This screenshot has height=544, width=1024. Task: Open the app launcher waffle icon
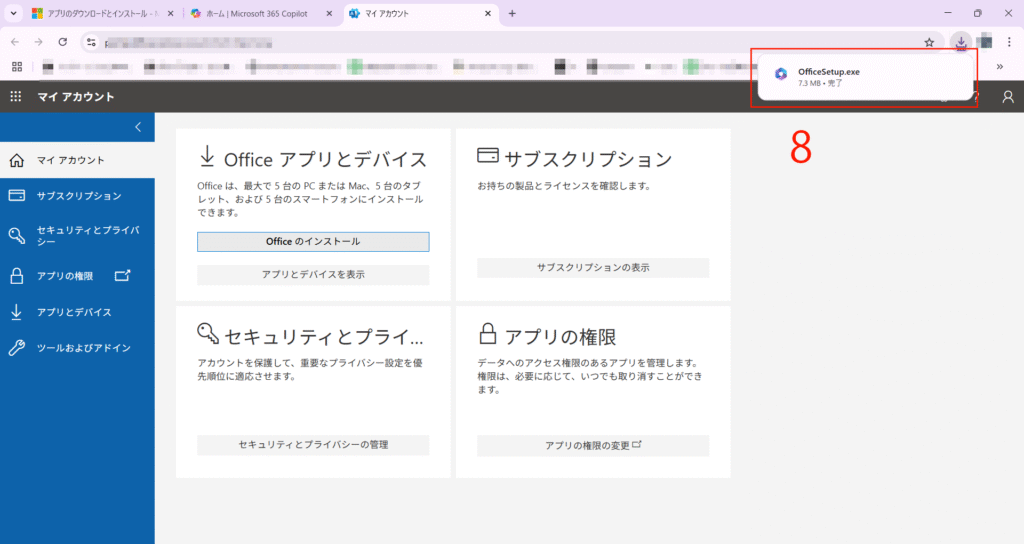(16, 97)
